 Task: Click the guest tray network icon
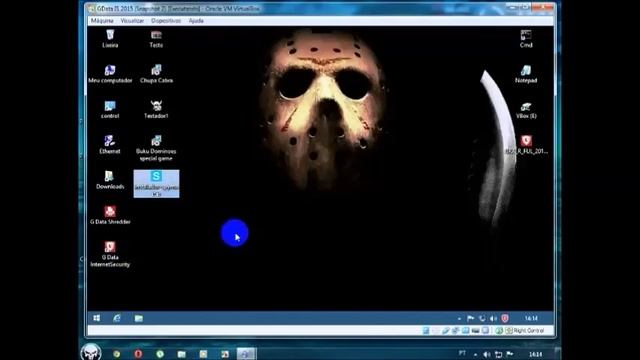[x=482, y=318]
